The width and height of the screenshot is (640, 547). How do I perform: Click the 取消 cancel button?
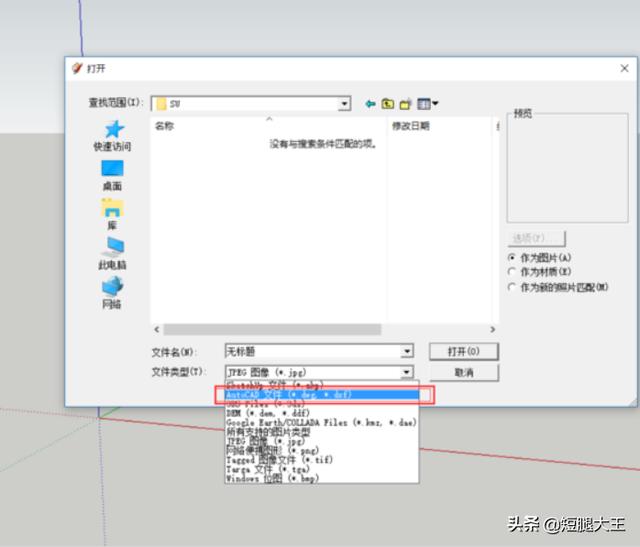[x=464, y=373]
